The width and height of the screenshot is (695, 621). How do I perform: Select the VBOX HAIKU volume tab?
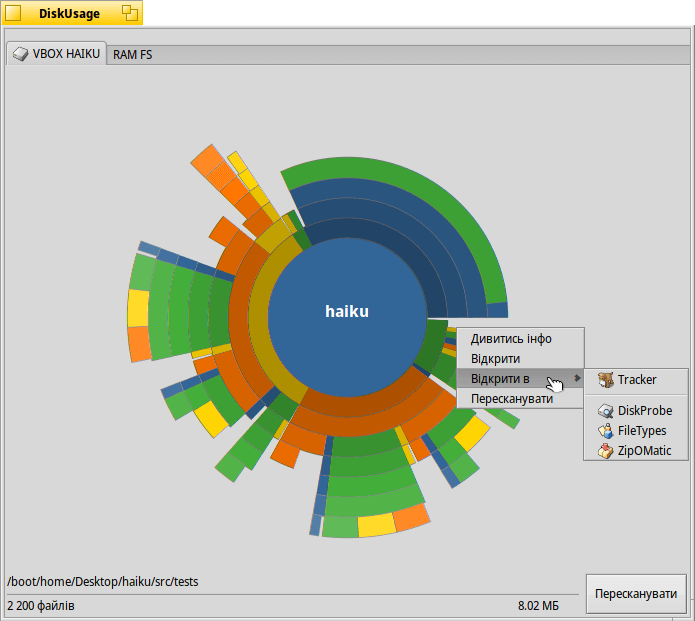pos(57,54)
